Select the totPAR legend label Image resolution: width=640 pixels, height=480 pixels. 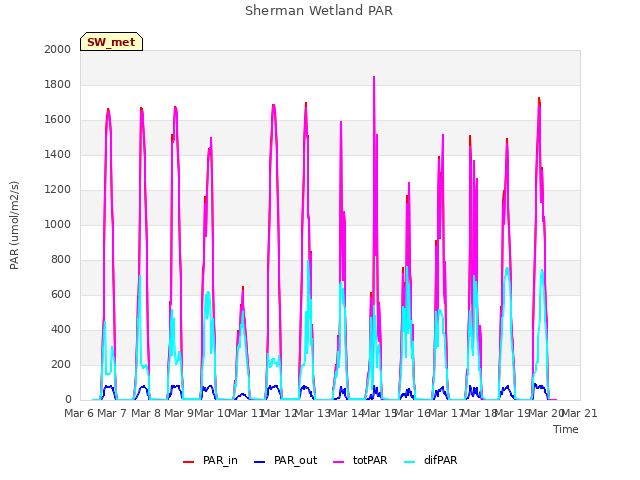[x=370, y=460]
